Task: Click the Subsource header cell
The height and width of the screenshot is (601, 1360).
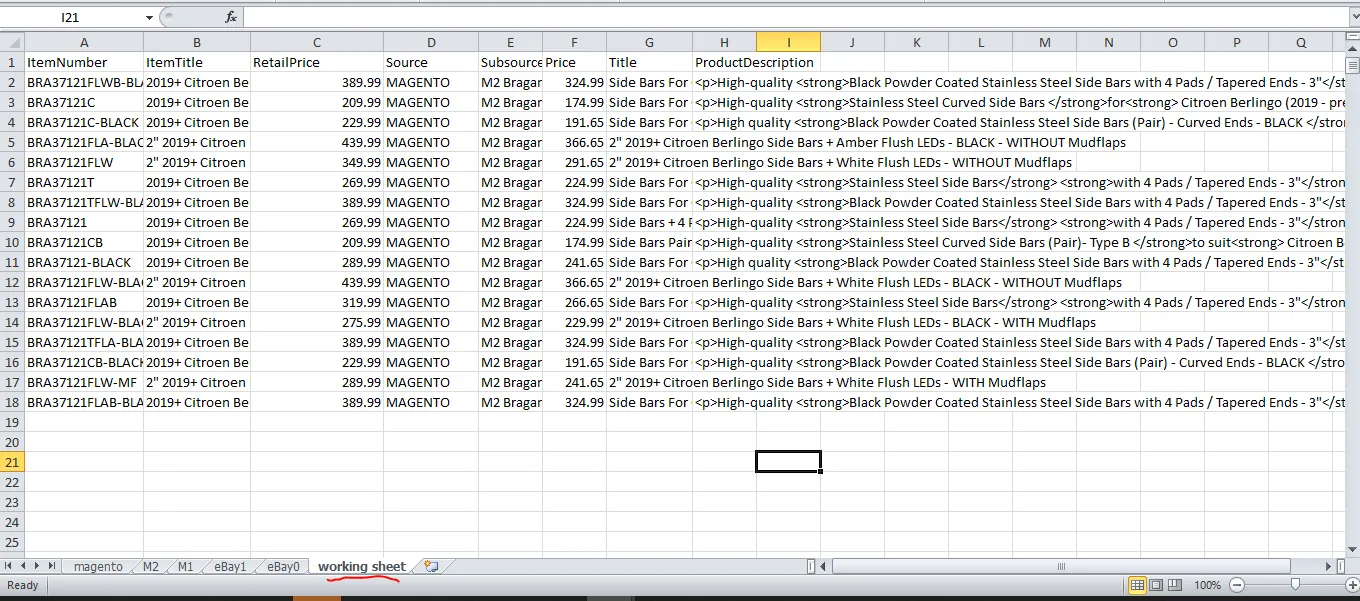Action: pos(511,62)
